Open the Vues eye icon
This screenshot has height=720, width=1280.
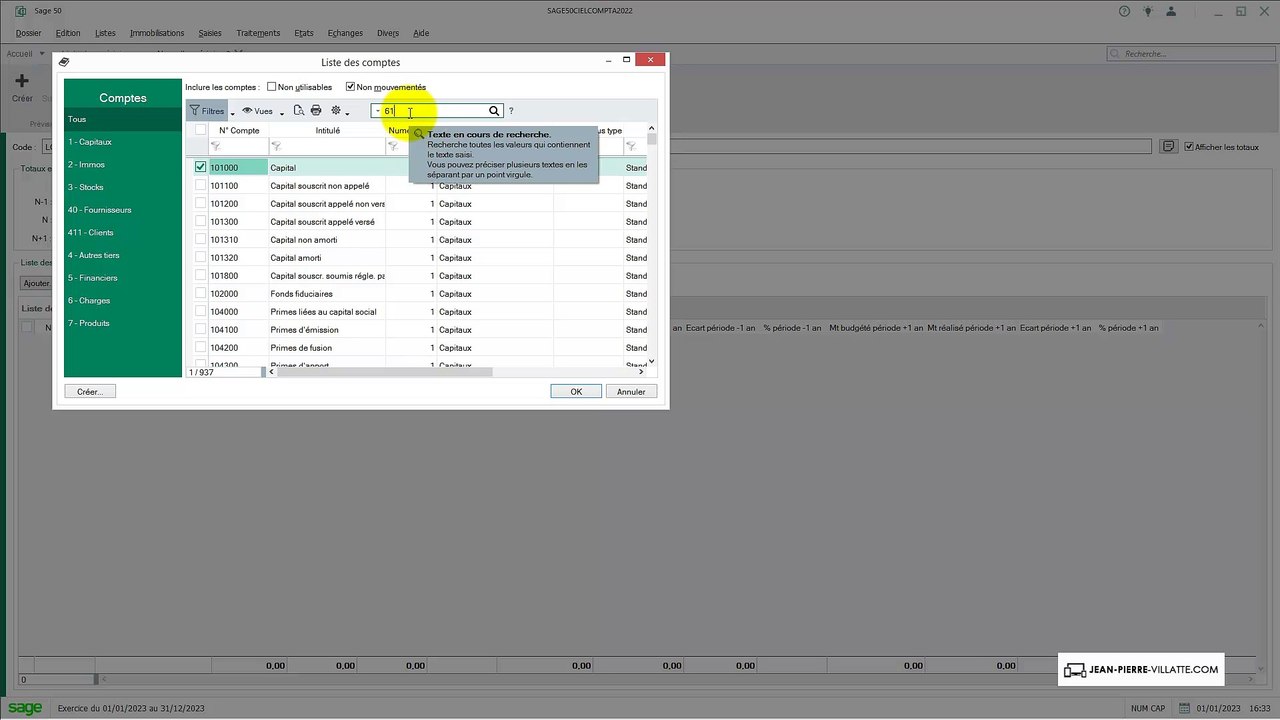point(247,111)
